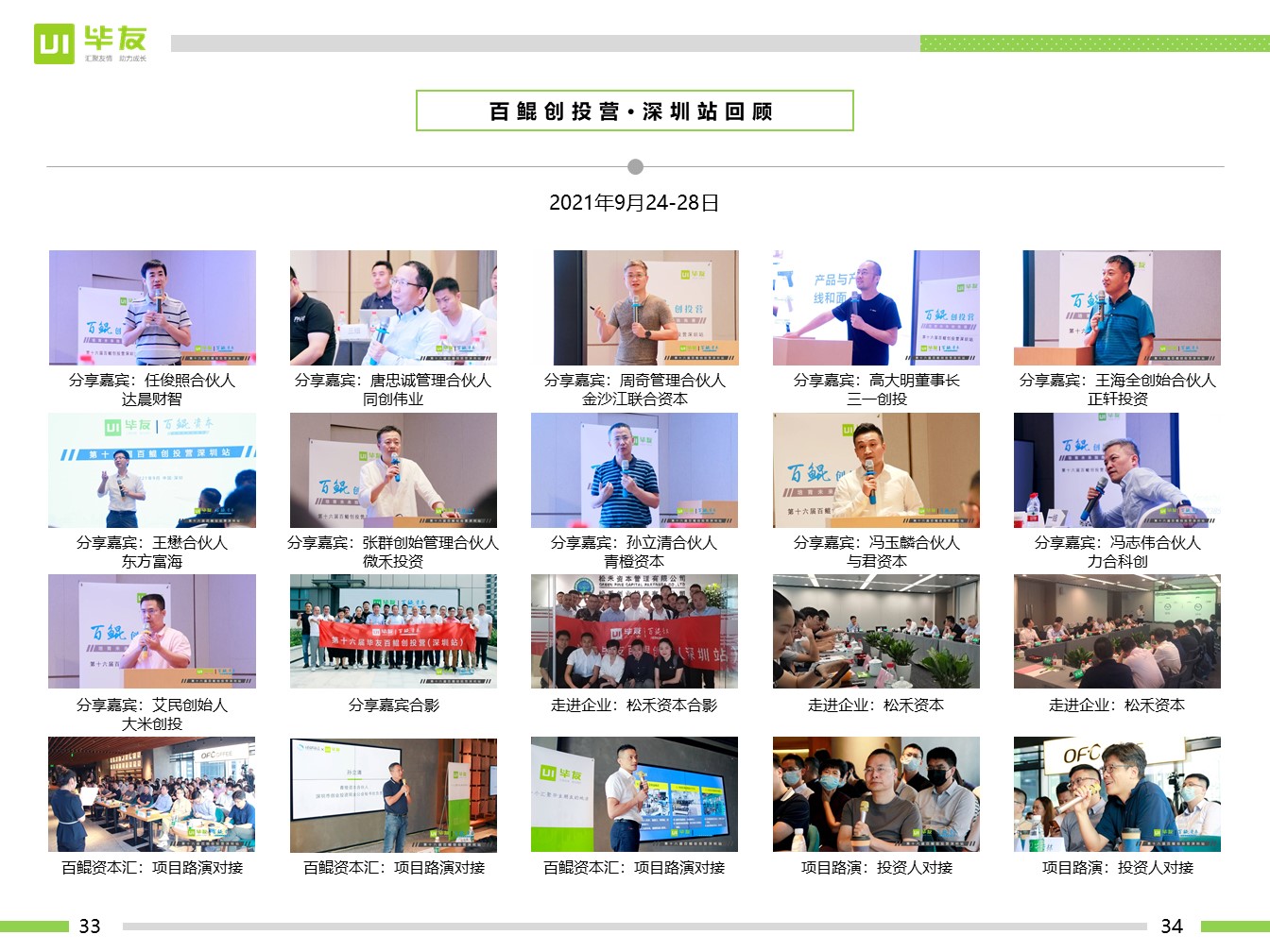Screen dimensions: 1270x952
Task: Select caption 分享嘉宾：王懋合伙人
Action: tap(152, 543)
